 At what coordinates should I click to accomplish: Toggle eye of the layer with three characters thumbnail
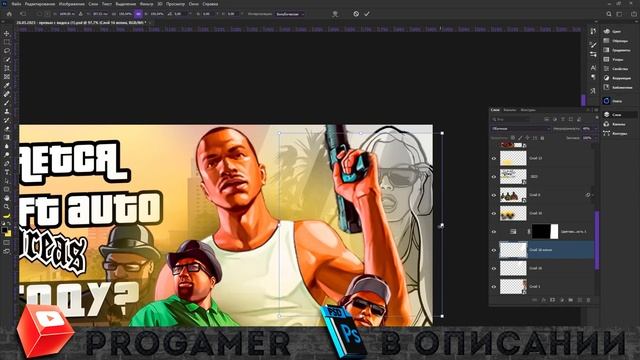coord(494,195)
